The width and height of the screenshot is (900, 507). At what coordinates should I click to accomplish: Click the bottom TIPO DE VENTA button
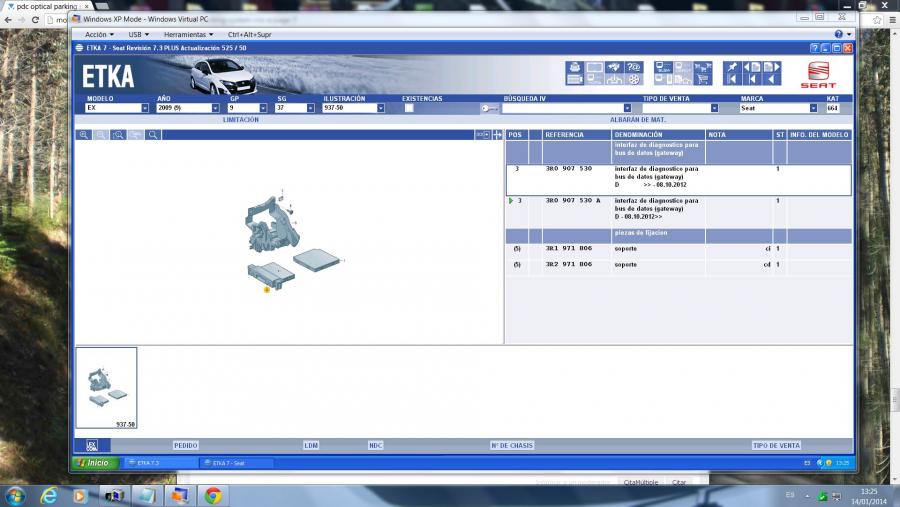point(776,445)
